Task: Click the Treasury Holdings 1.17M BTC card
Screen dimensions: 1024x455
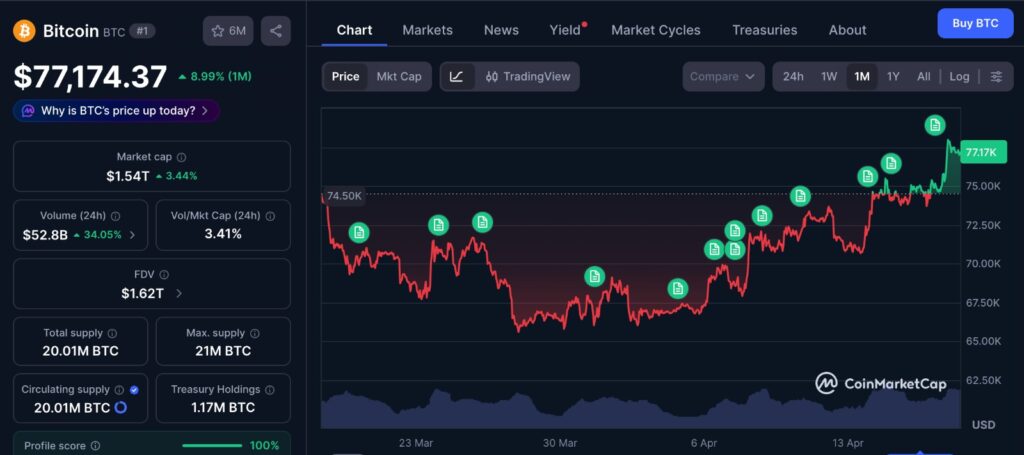Action: (x=223, y=398)
